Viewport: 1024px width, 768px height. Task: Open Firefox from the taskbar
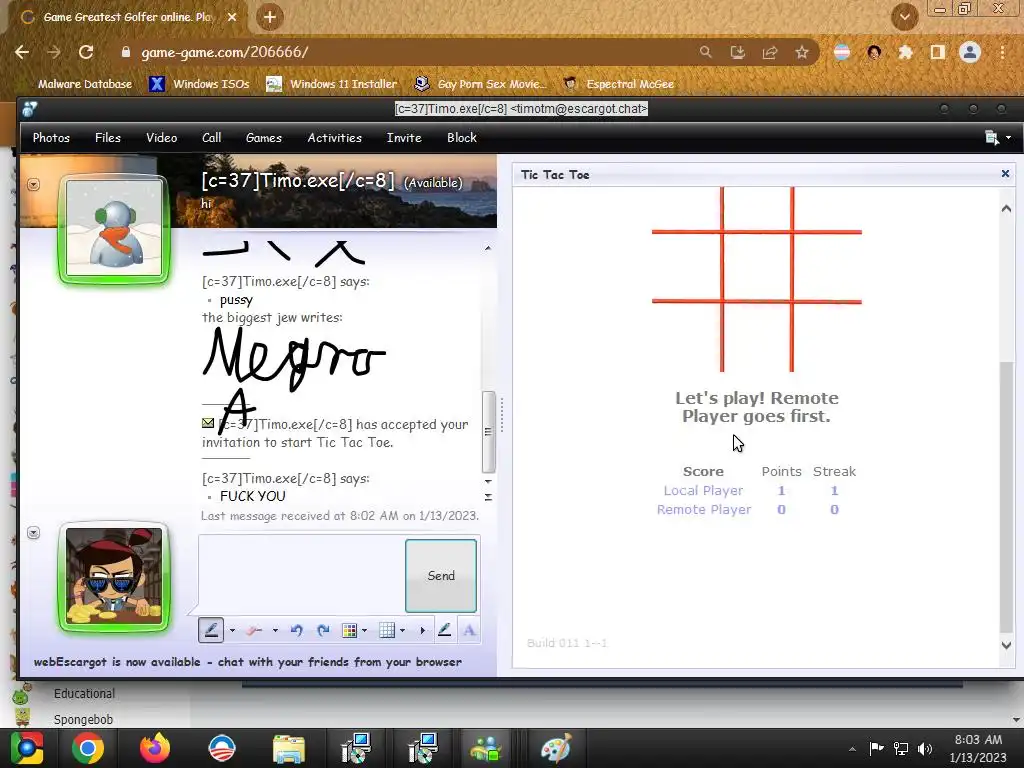tap(155, 748)
